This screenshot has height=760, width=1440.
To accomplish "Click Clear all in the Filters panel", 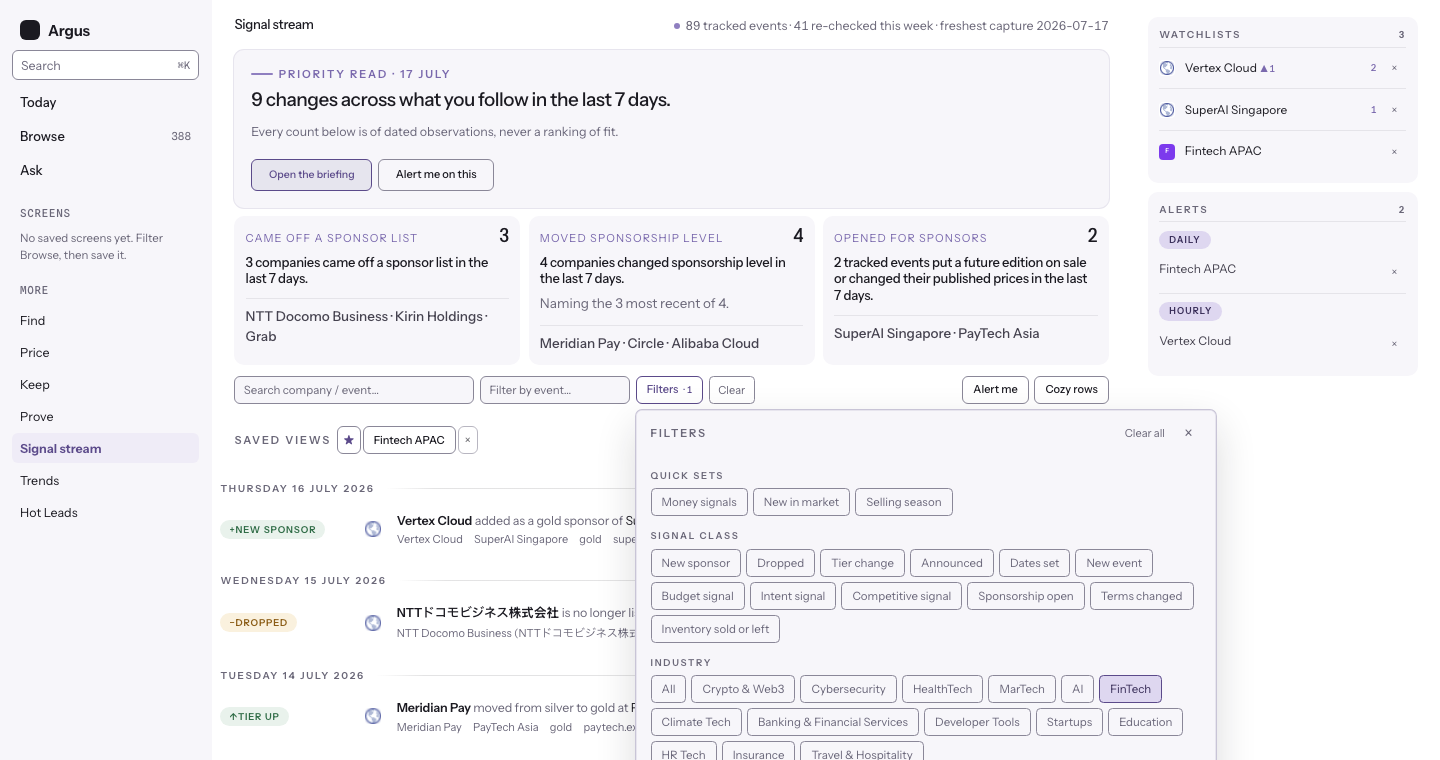I will pyautogui.click(x=1145, y=433).
